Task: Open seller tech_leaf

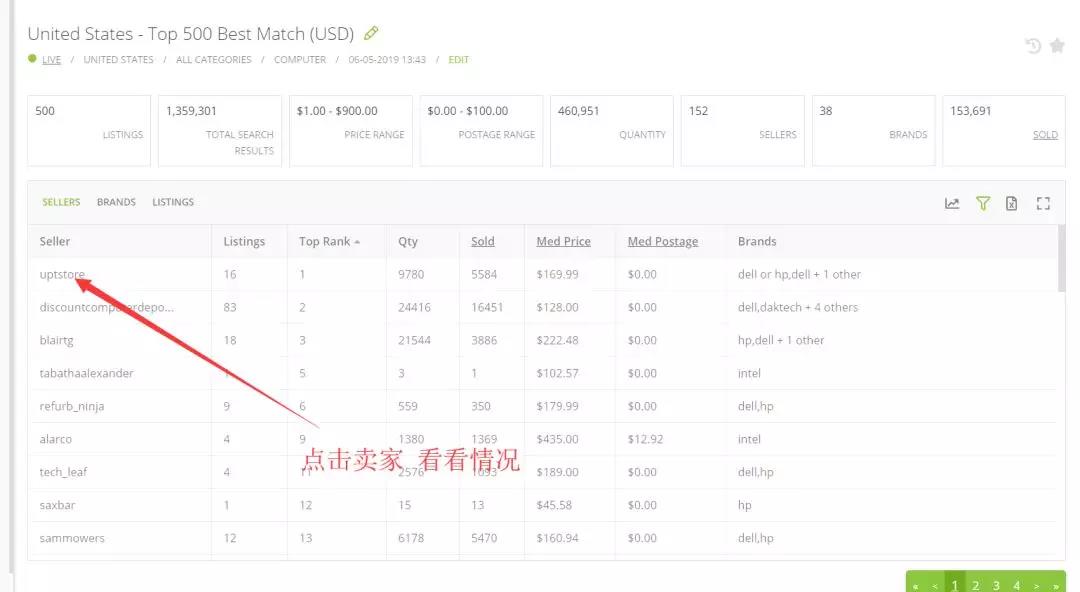Action: (63, 472)
